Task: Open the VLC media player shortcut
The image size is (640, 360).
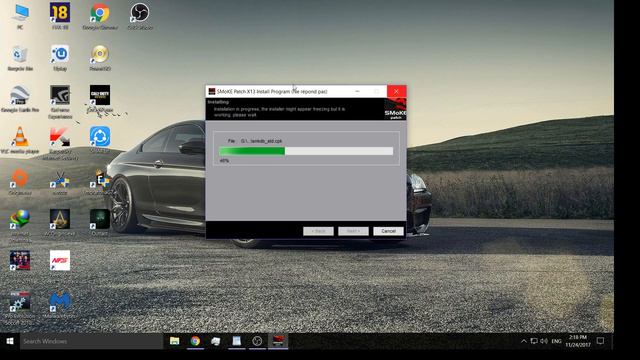Action: 20,140
